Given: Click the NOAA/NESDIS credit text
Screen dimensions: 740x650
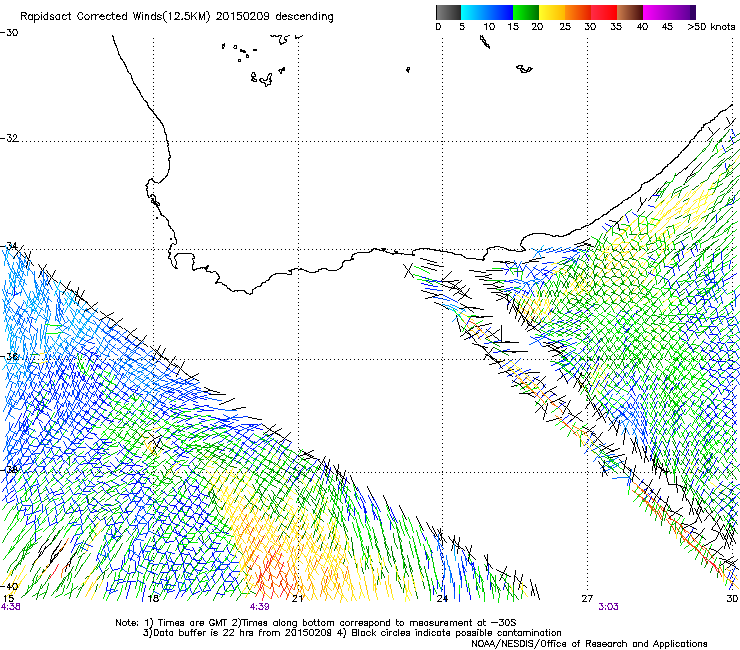Looking at the screenshot, I should click(x=589, y=644).
